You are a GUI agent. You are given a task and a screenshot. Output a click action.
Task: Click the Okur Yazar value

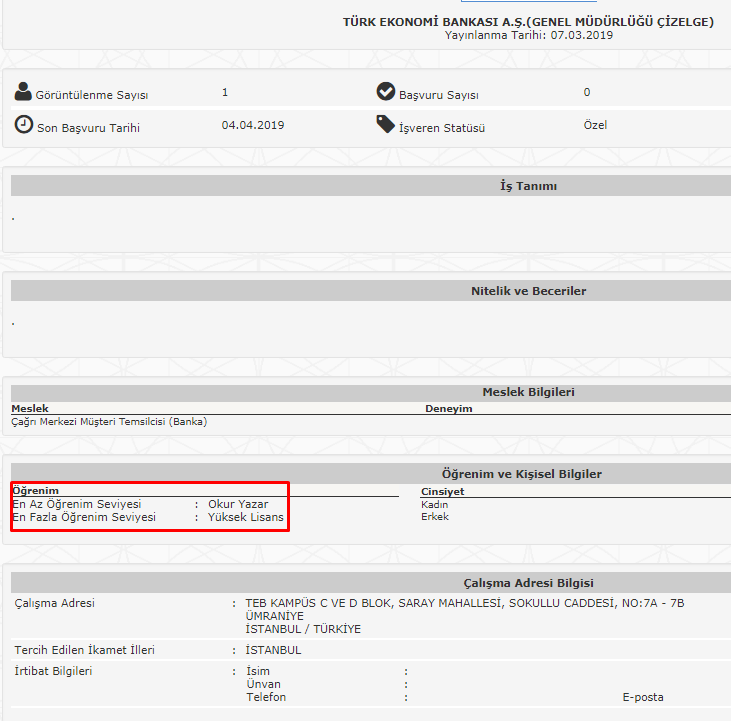(238, 504)
